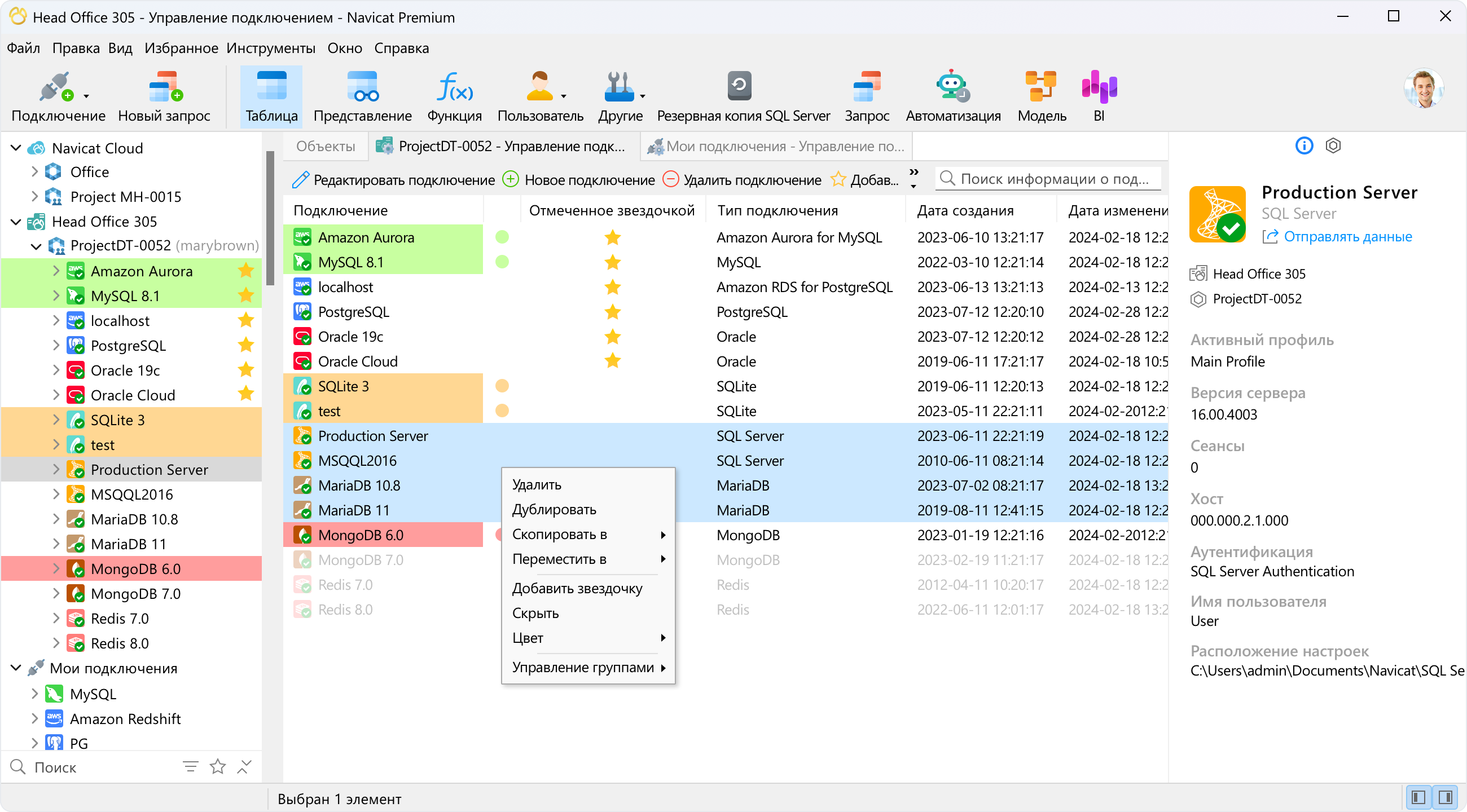
Task: Select MongoDB 6.0 tree item
Action: click(131, 568)
